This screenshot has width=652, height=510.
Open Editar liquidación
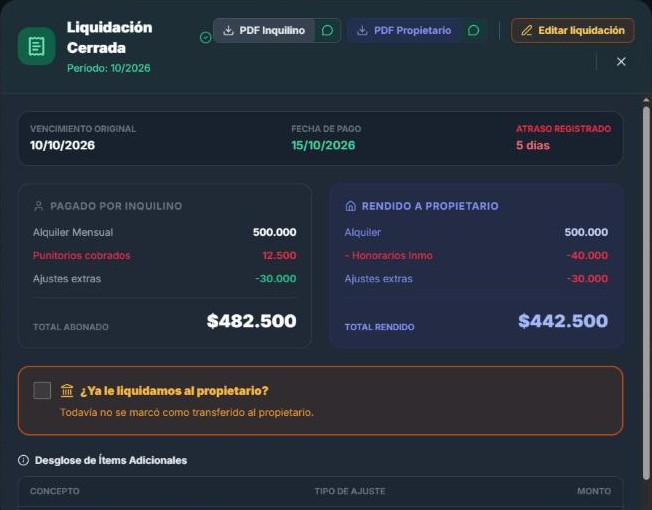click(573, 30)
